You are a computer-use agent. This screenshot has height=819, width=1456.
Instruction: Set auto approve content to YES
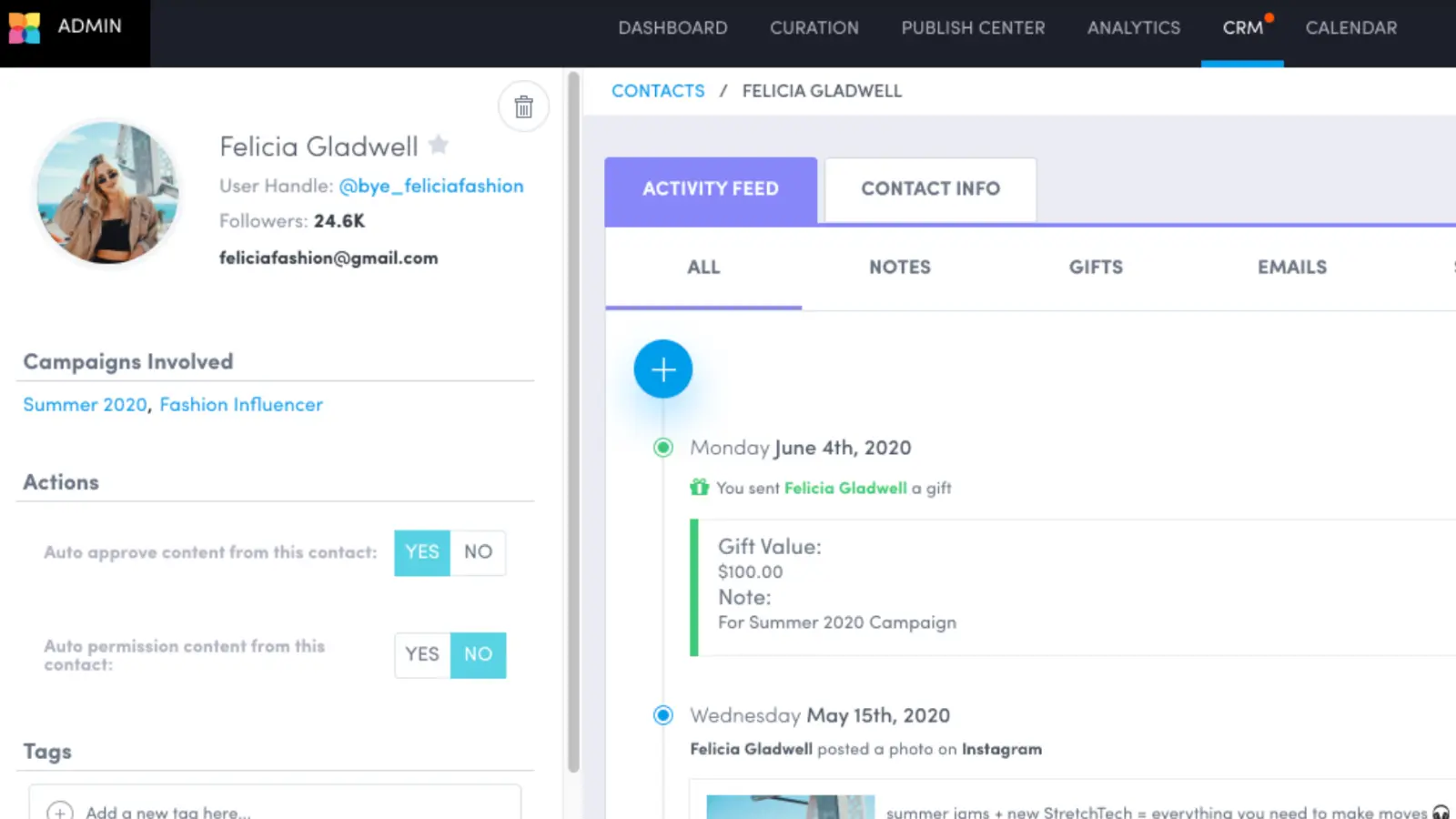coord(422,552)
